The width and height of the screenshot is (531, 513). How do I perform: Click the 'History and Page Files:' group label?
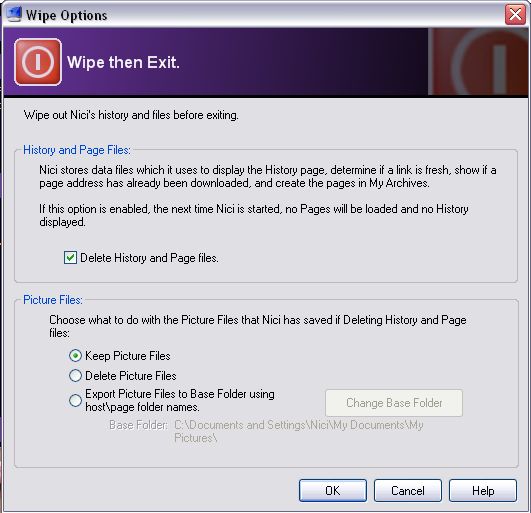click(77, 150)
